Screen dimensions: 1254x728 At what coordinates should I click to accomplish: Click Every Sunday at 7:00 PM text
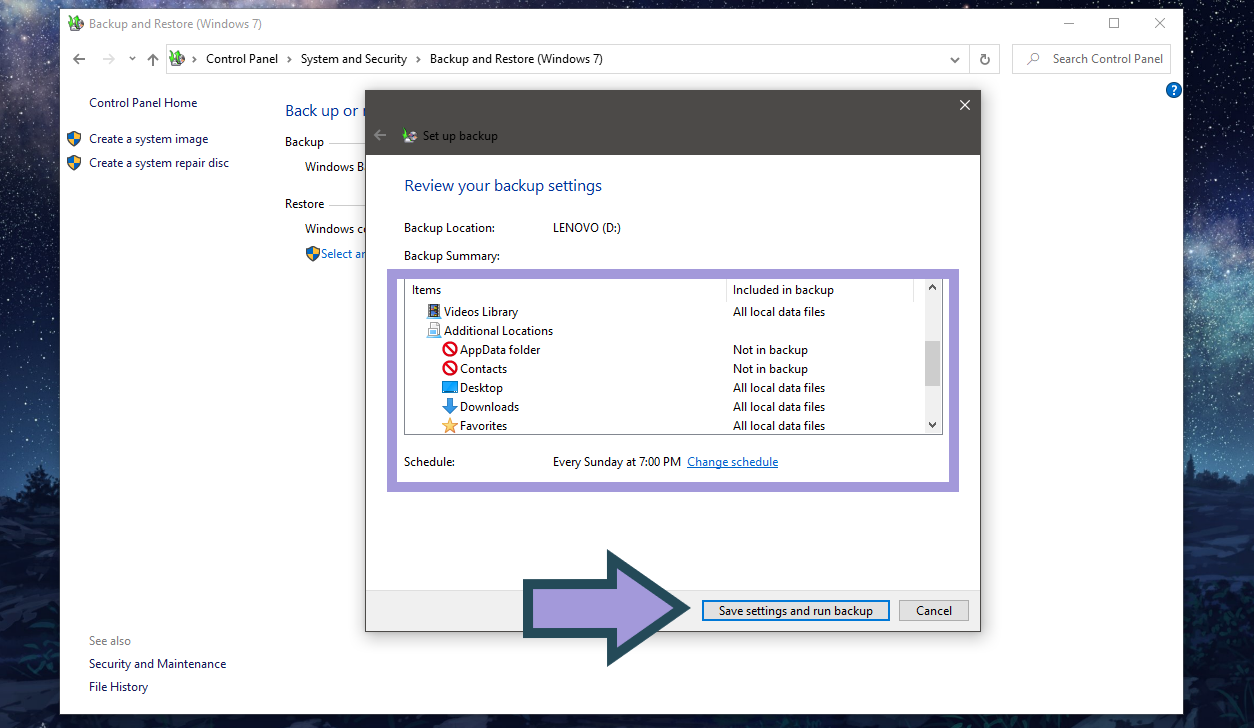tap(617, 462)
